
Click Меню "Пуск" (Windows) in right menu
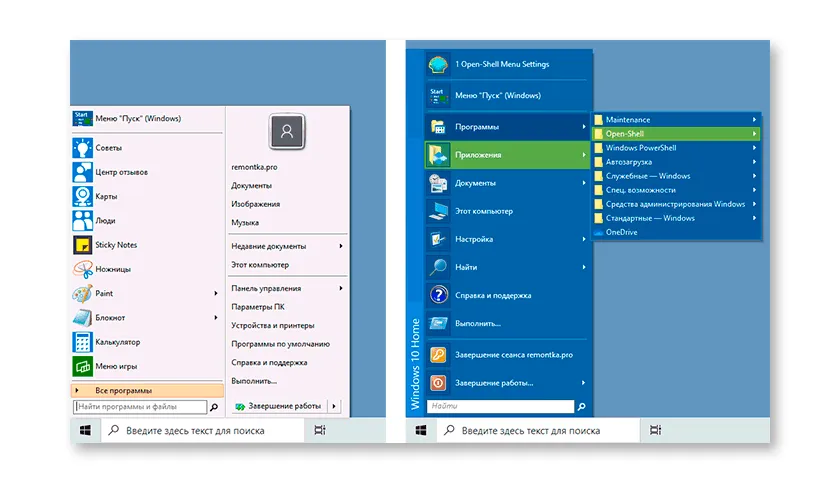click(x=508, y=96)
